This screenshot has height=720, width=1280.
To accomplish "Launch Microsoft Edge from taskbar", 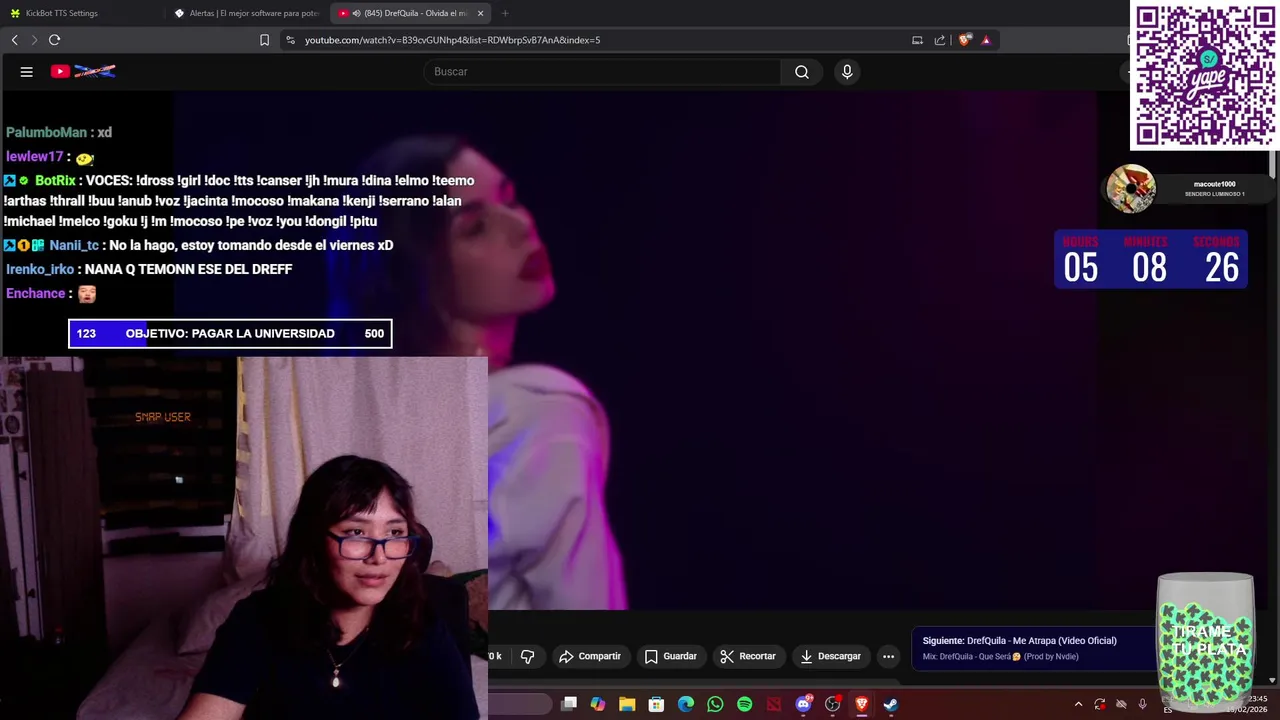I will pos(686,704).
